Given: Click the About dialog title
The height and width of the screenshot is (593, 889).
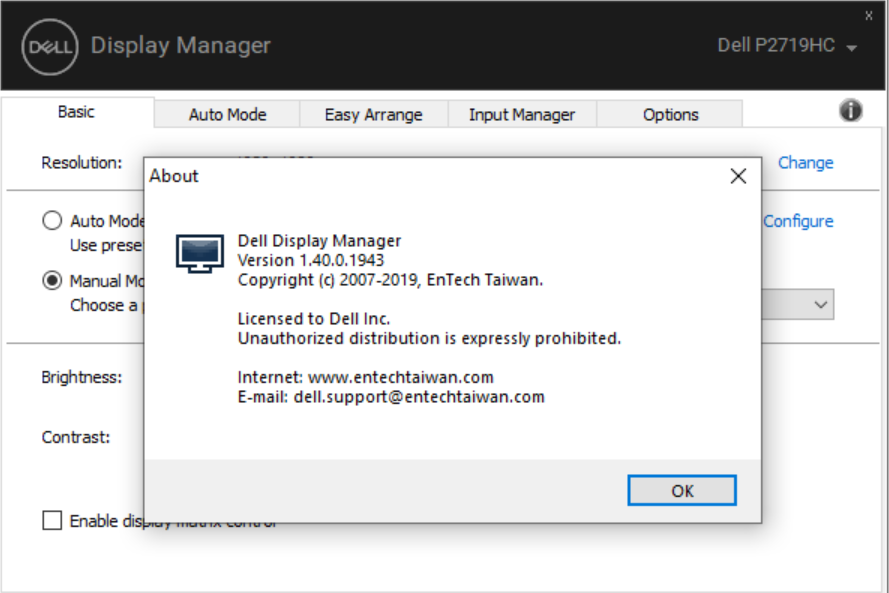Looking at the screenshot, I should point(173,176).
